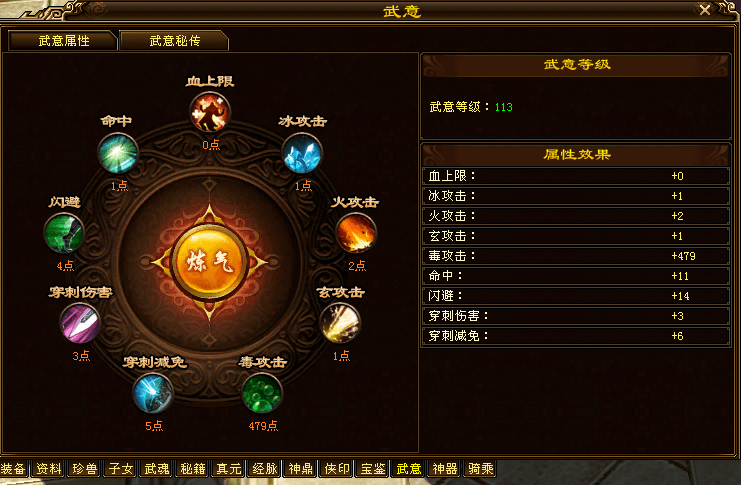The width and height of the screenshot is (741, 485).
Task: Select the purple 穿刺伤害 orb
Action: pos(80,323)
